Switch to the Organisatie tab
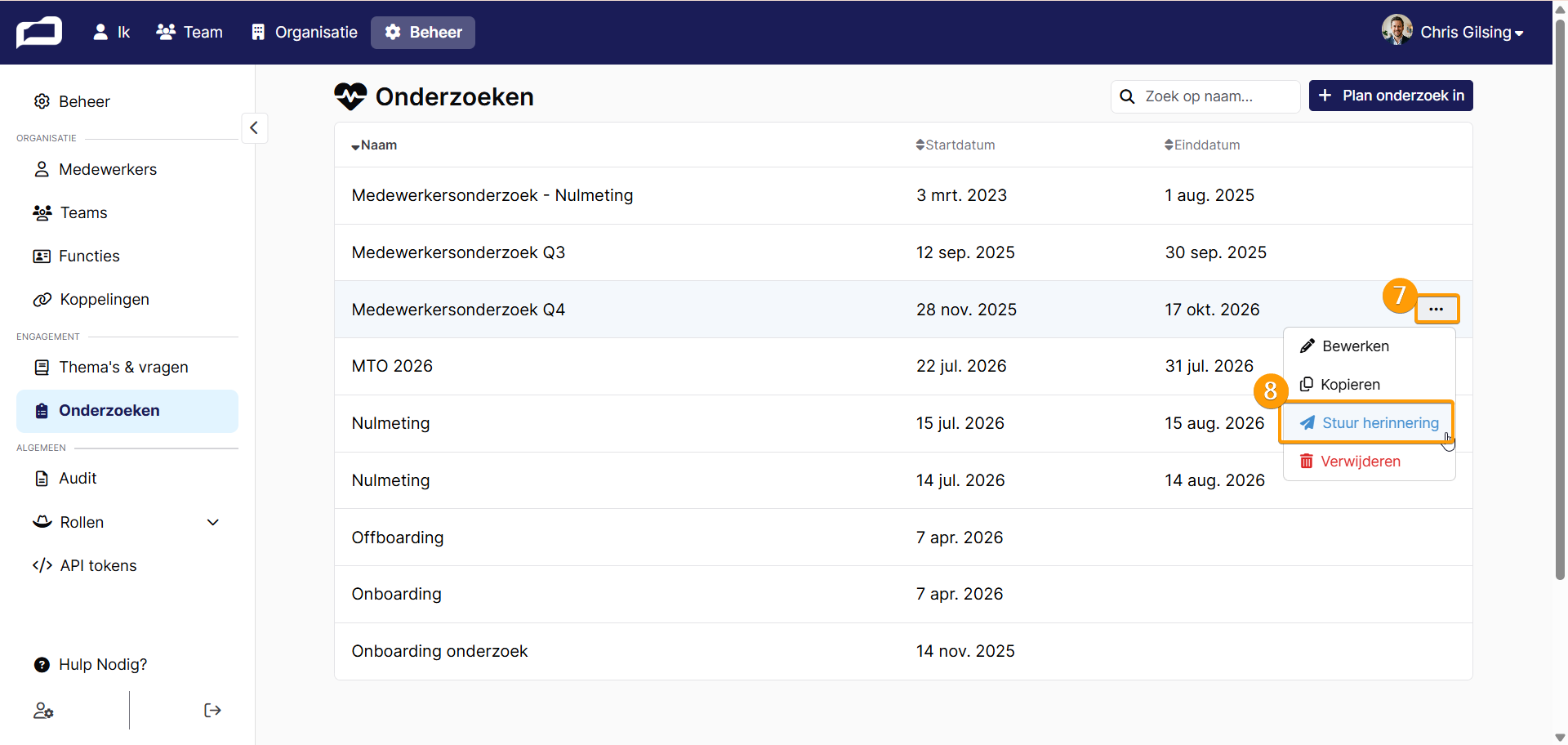The height and width of the screenshot is (745, 1568). (305, 32)
